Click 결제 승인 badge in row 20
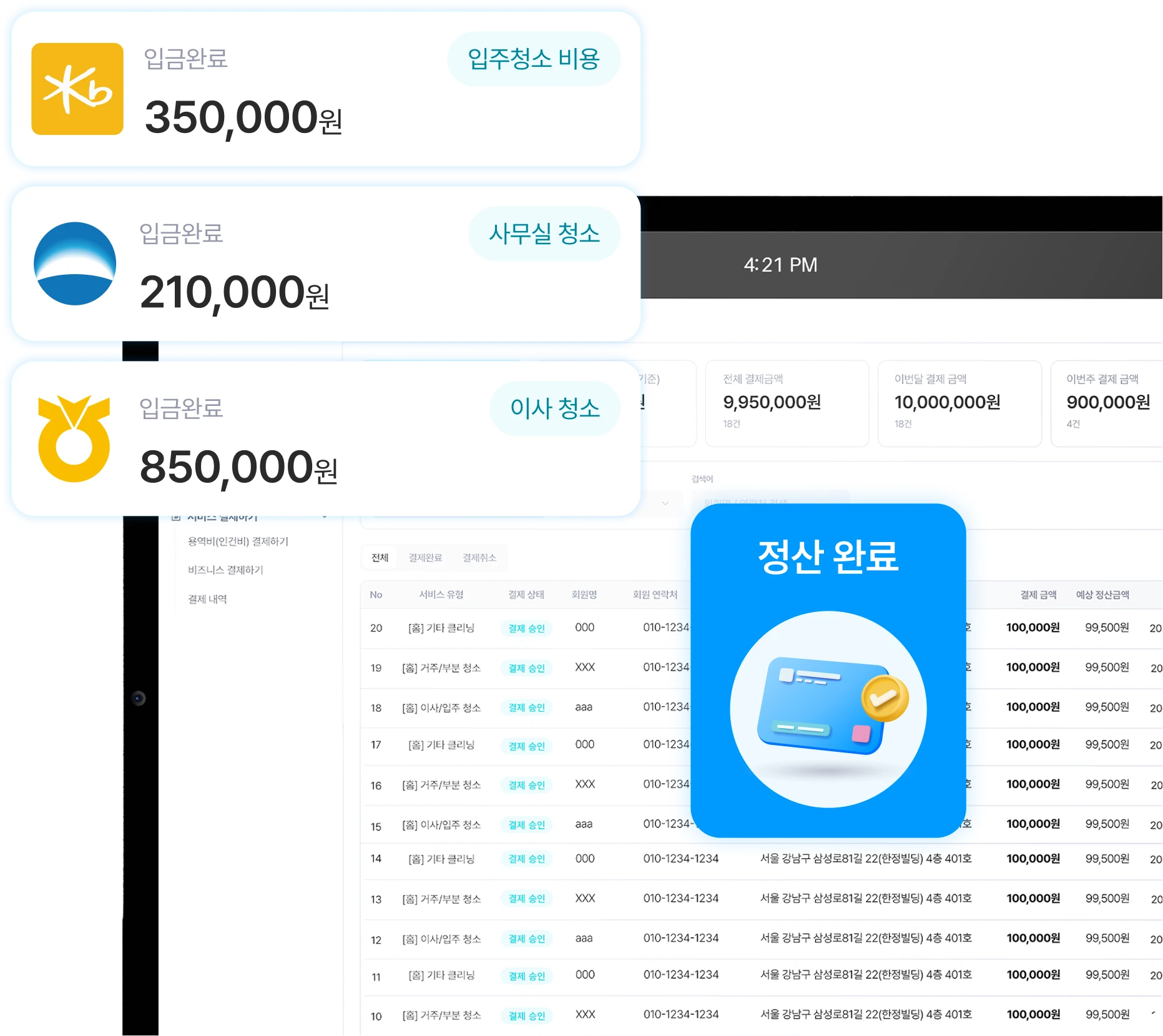This screenshot has height=1036, width=1163. tap(526, 628)
